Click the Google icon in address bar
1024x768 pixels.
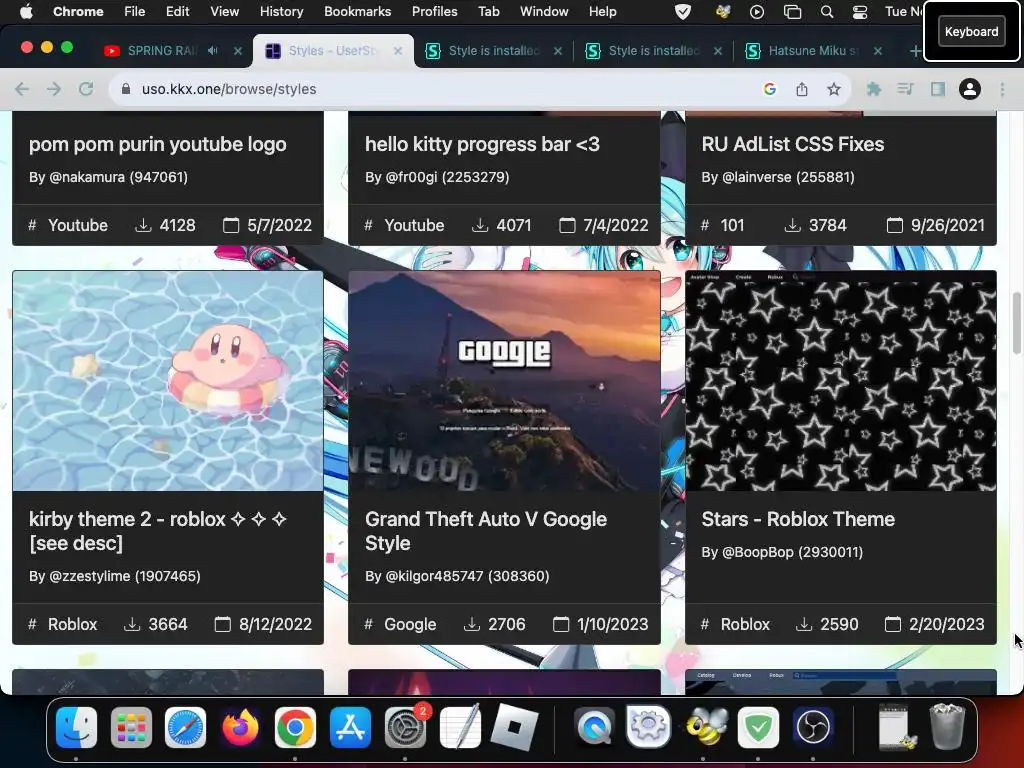tap(770, 89)
